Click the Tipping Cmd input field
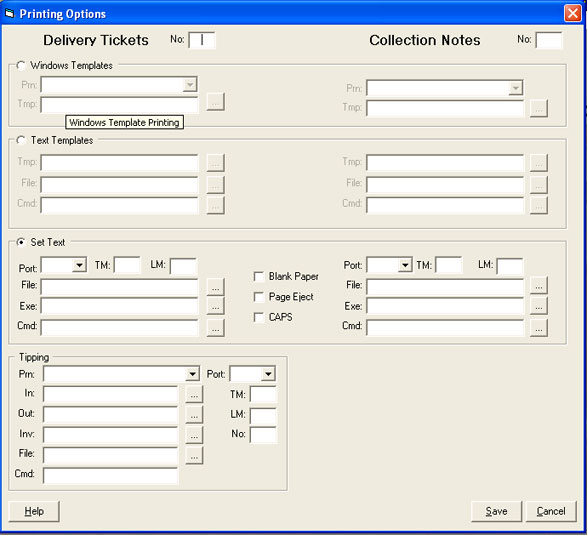 pyautogui.click(x=110, y=475)
